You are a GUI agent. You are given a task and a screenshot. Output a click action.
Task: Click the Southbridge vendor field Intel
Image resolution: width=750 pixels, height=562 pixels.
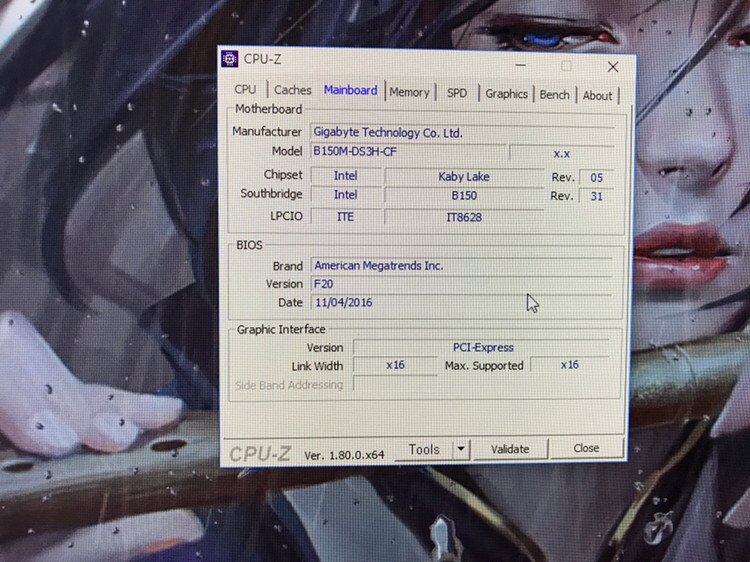345,195
